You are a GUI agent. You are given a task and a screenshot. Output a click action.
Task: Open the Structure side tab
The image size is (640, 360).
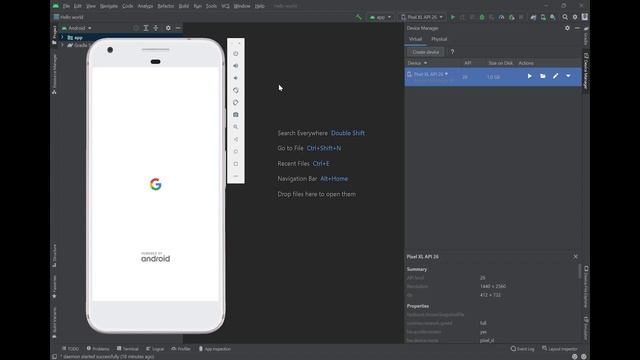point(54,256)
